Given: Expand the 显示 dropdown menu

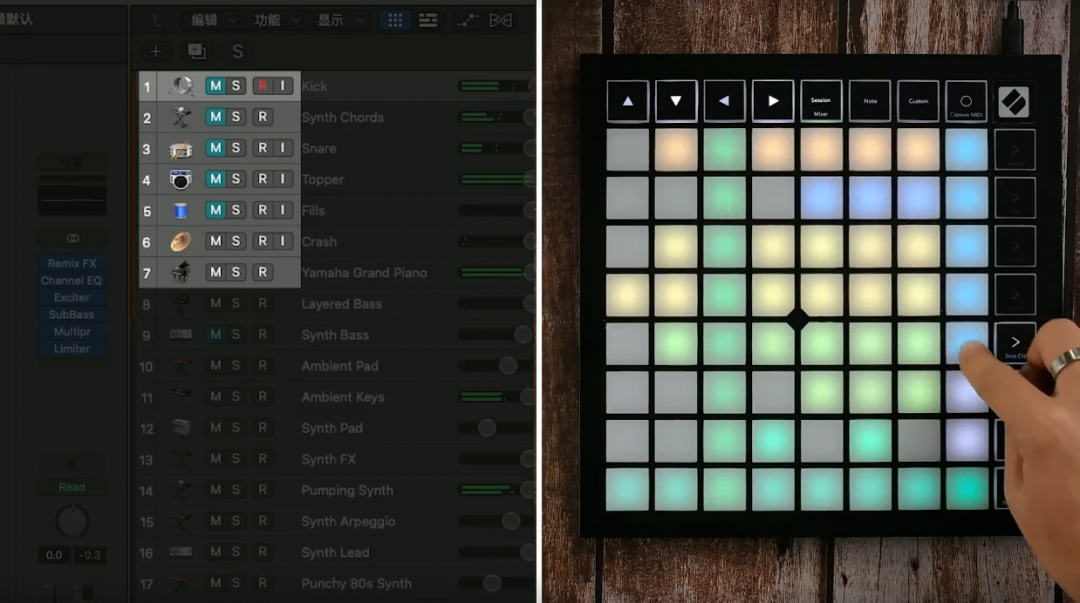Looking at the screenshot, I should [x=340, y=20].
